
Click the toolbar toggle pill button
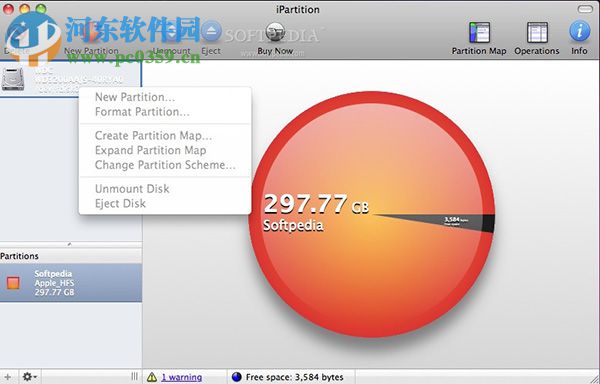585,9
